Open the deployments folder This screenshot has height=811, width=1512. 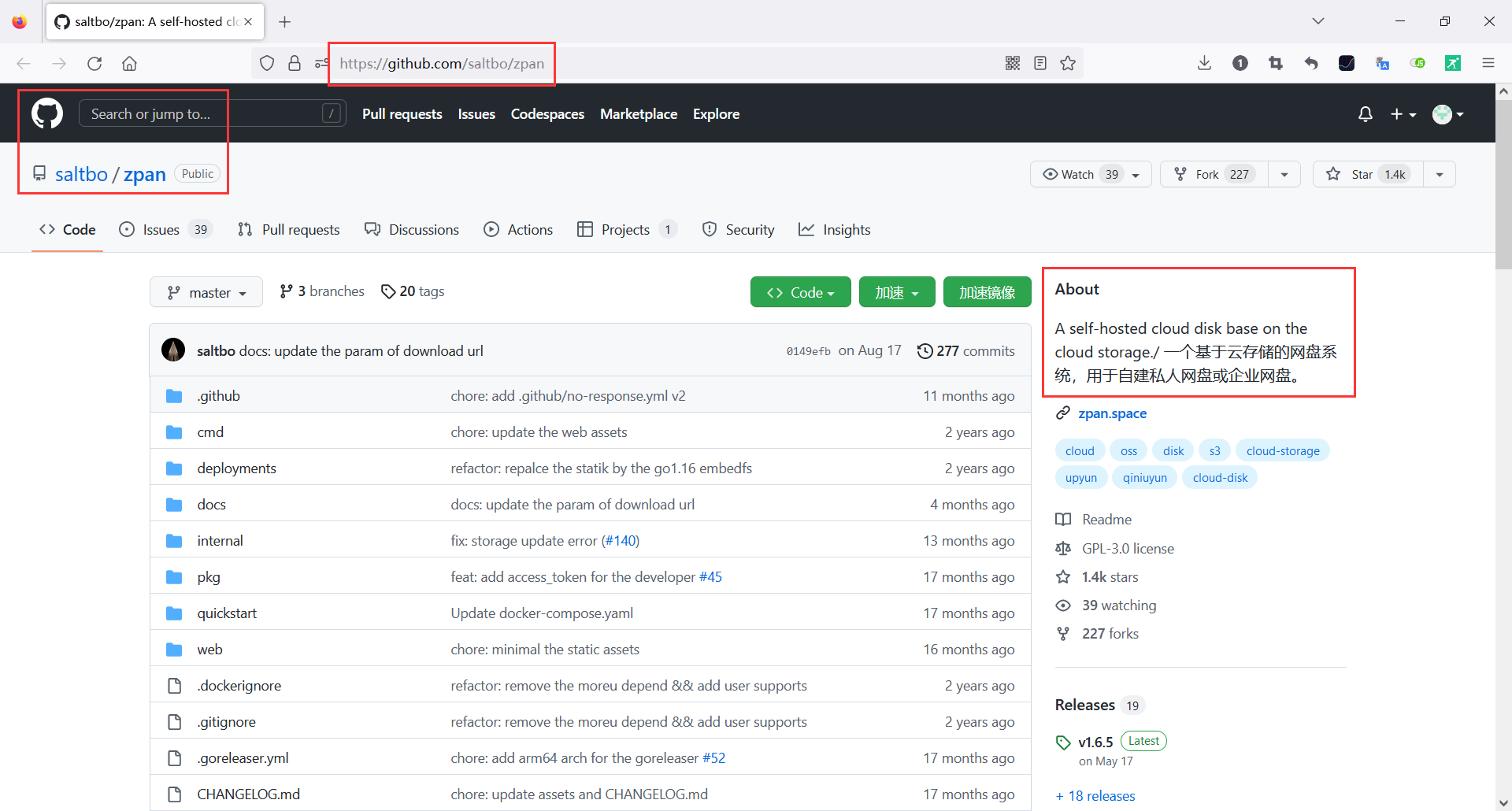click(x=237, y=468)
